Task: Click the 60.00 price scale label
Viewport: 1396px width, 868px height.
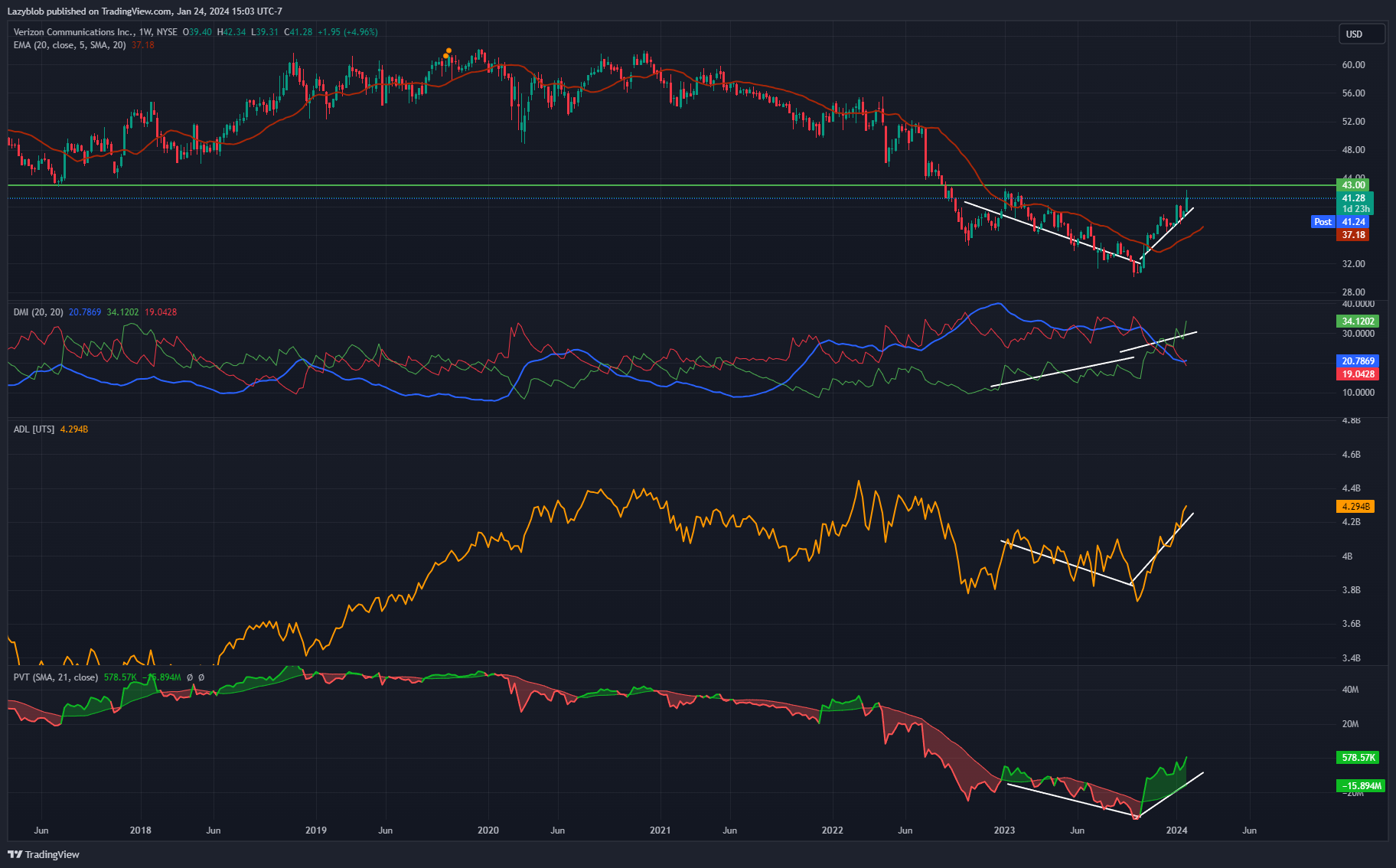Action: 1353,65
